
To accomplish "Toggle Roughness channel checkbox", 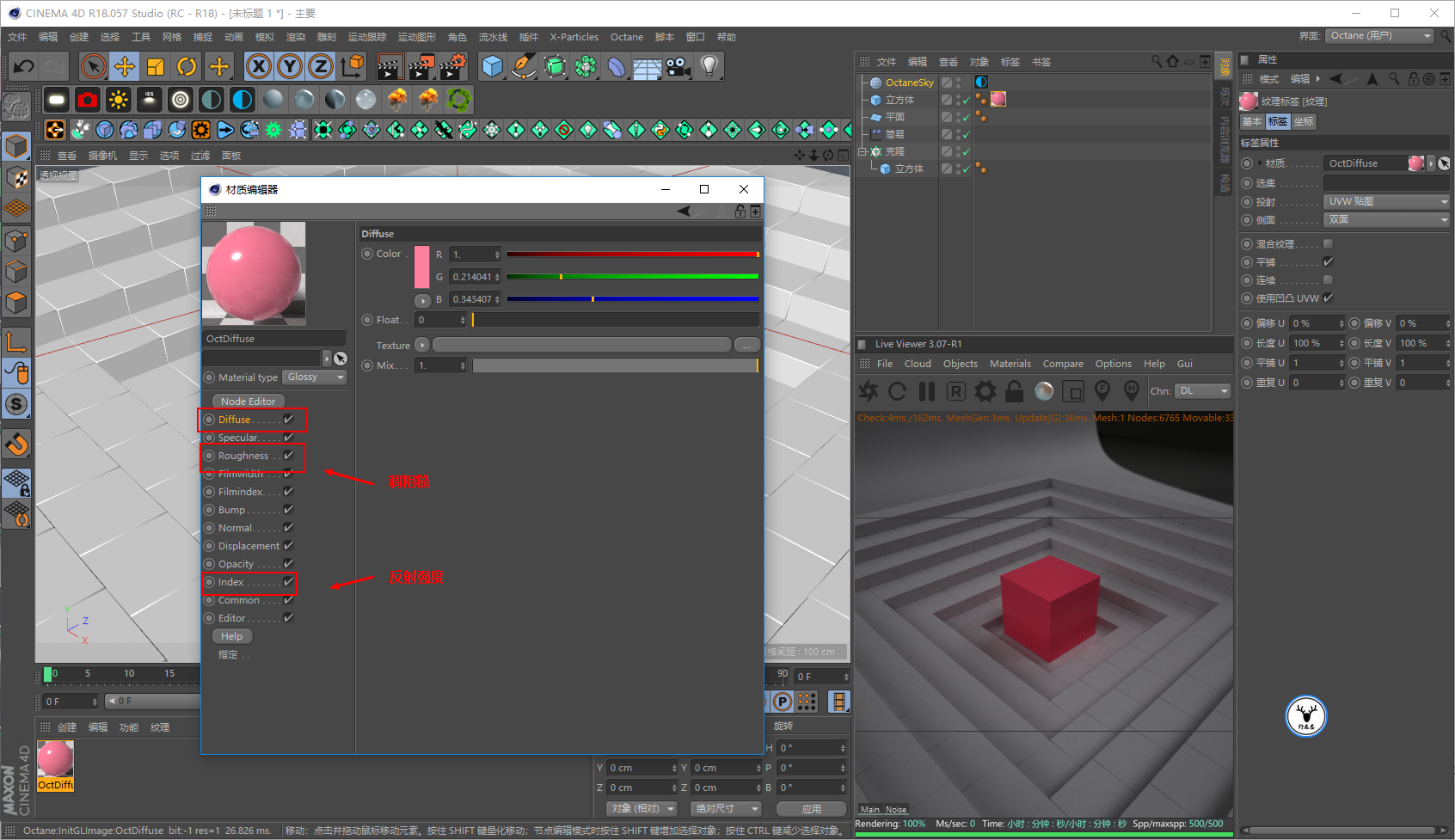I will tap(288, 455).
